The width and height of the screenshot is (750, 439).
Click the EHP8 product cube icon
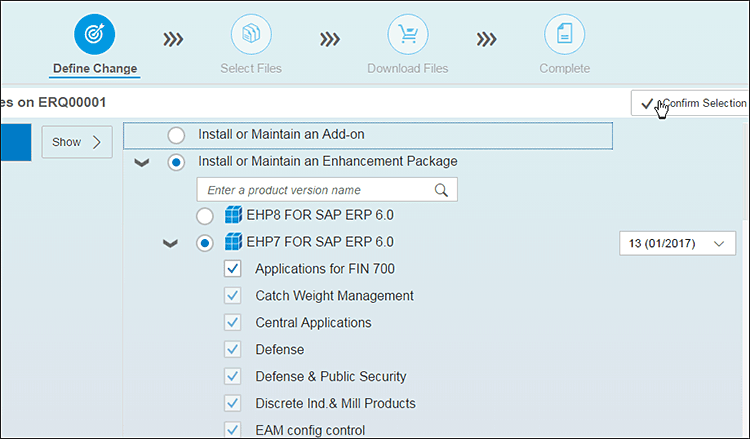pos(233,215)
